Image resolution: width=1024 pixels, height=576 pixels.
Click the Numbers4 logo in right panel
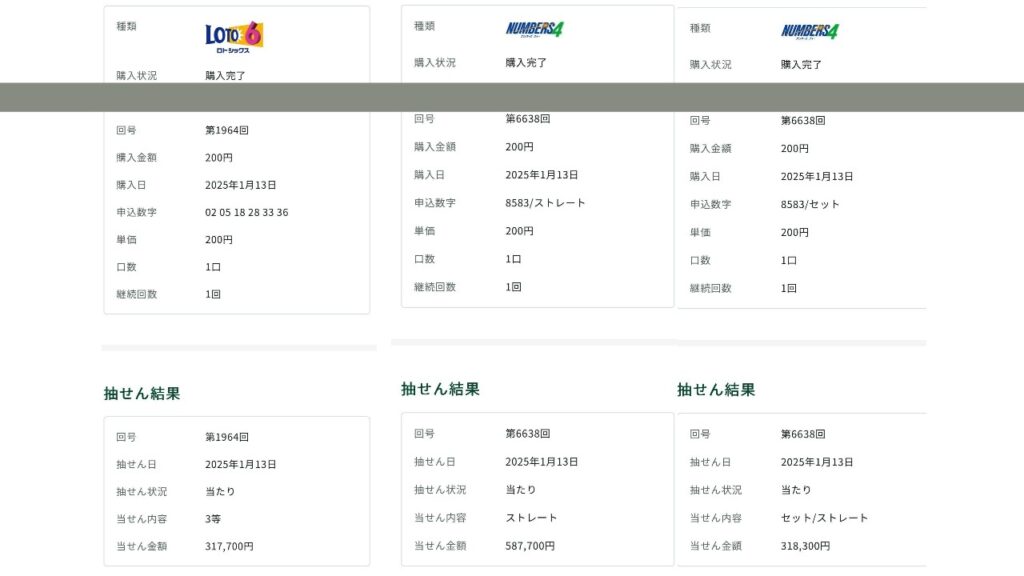[809, 31]
